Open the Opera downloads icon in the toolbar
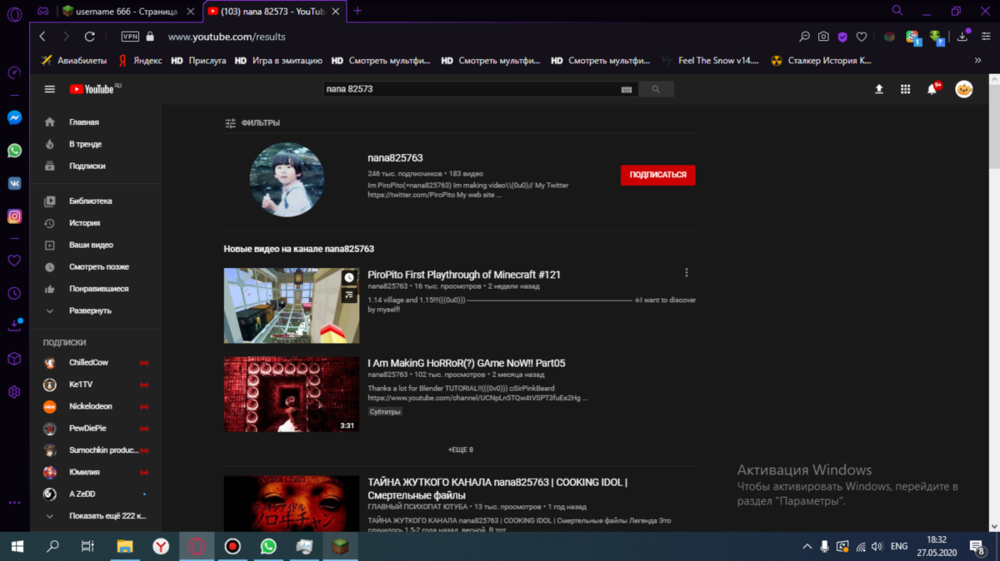This screenshot has height=561, width=1000. coord(962,36)
